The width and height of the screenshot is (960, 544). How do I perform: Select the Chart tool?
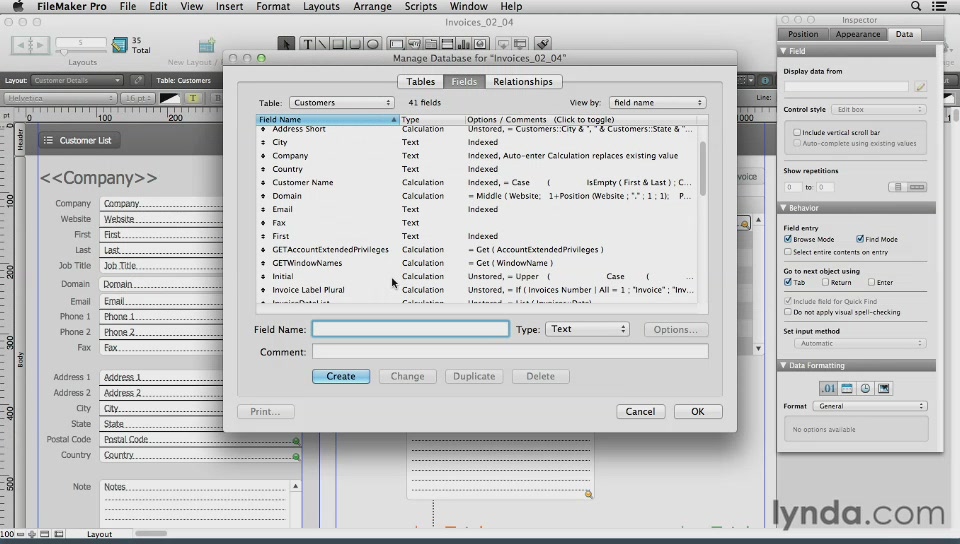[463, 44]
